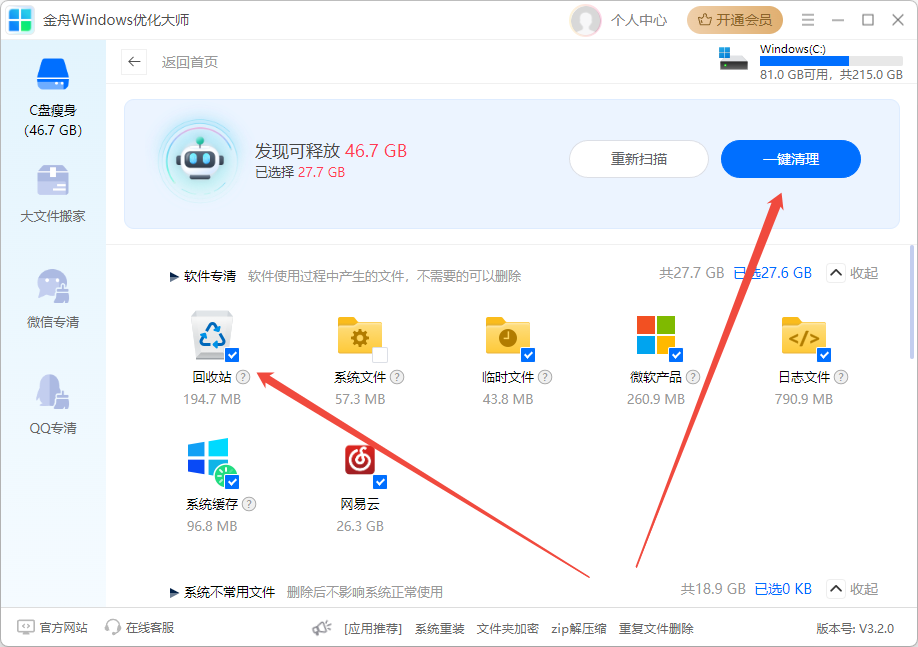Click the app logo in title bar

20,20
